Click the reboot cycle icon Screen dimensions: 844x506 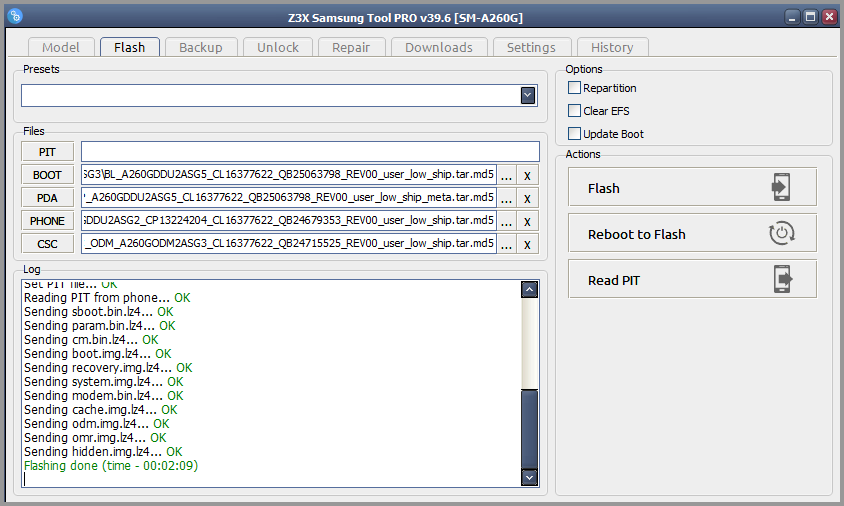(x=782, y=234)
